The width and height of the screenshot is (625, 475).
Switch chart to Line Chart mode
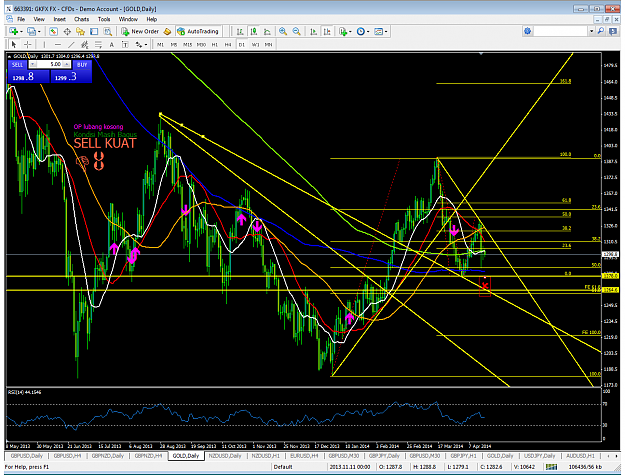pyautogui.click(x=267, y=31)
